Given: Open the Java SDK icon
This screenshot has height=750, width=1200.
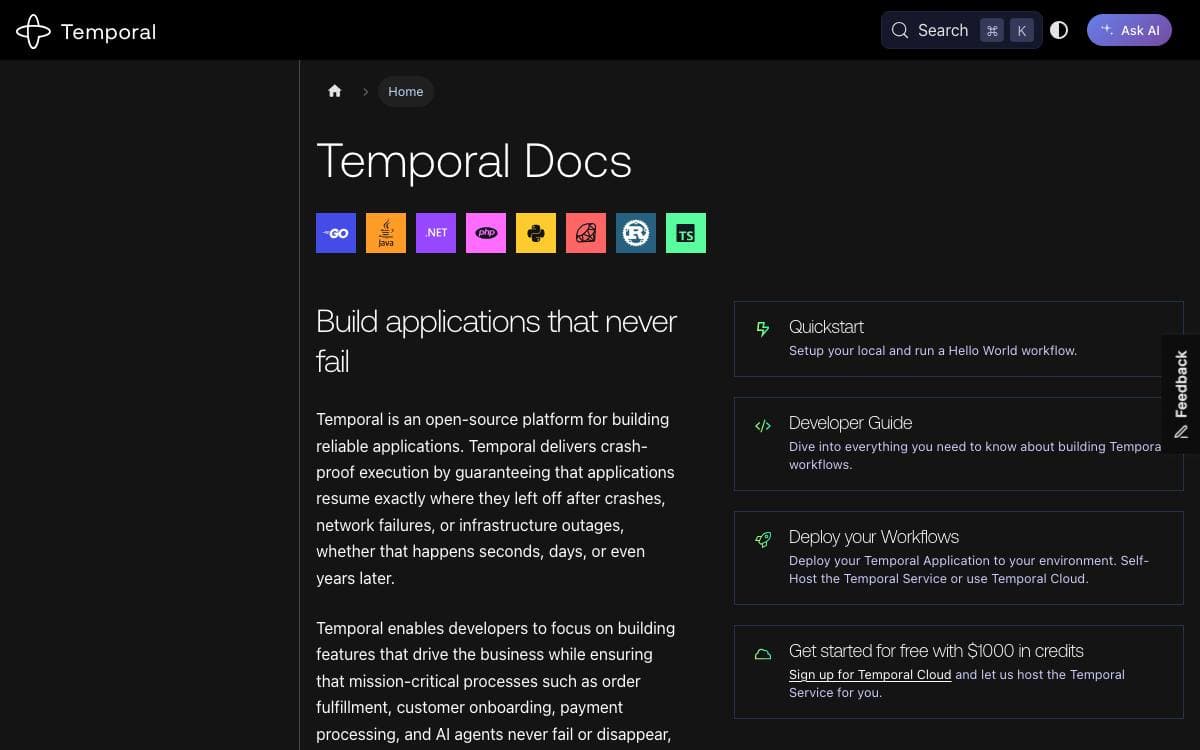Looking at the screenshot, I should [x=386, y=233].
